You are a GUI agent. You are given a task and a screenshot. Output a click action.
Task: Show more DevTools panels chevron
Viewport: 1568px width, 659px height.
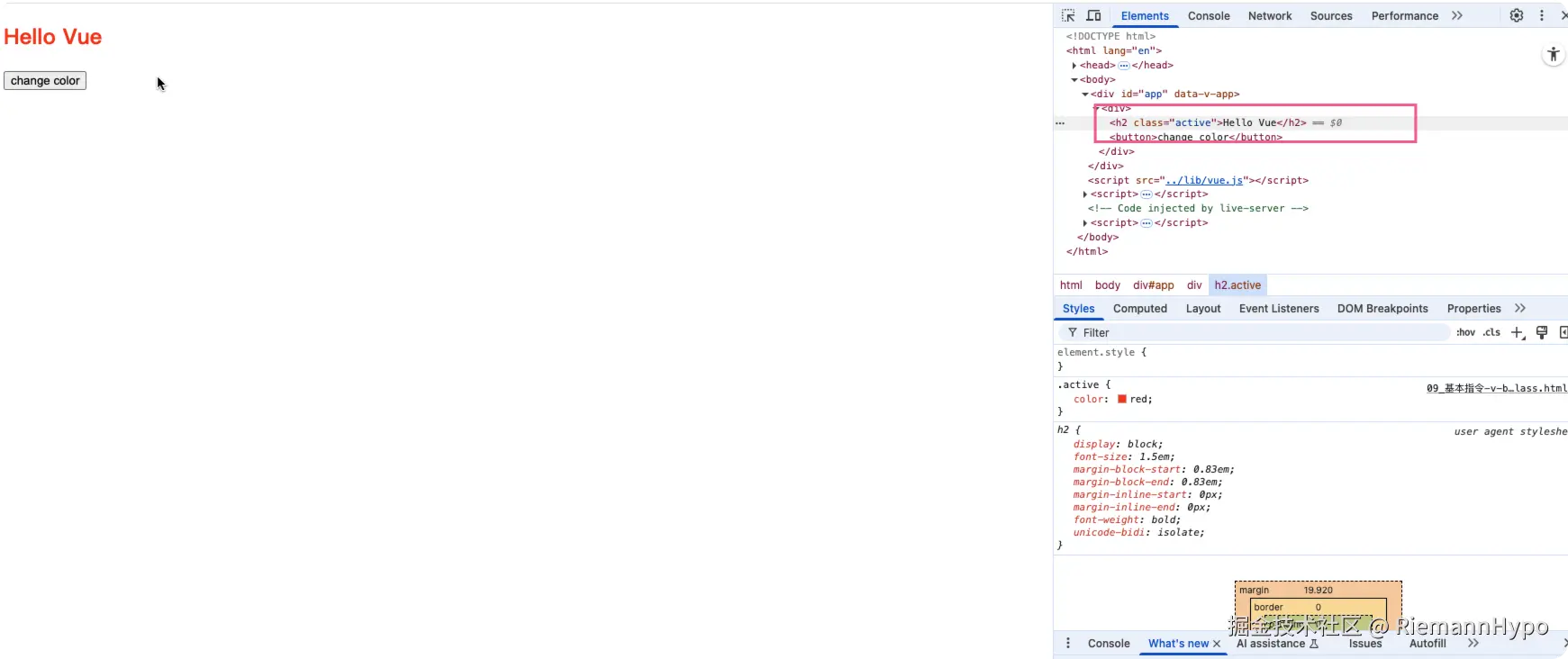pos(1457,15)
